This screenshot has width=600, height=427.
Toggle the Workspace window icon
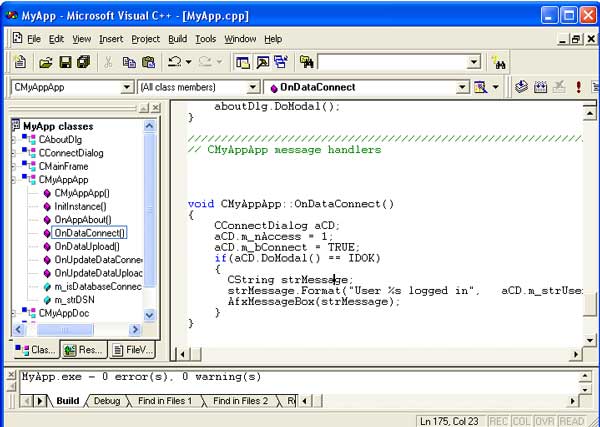[243, 62]
